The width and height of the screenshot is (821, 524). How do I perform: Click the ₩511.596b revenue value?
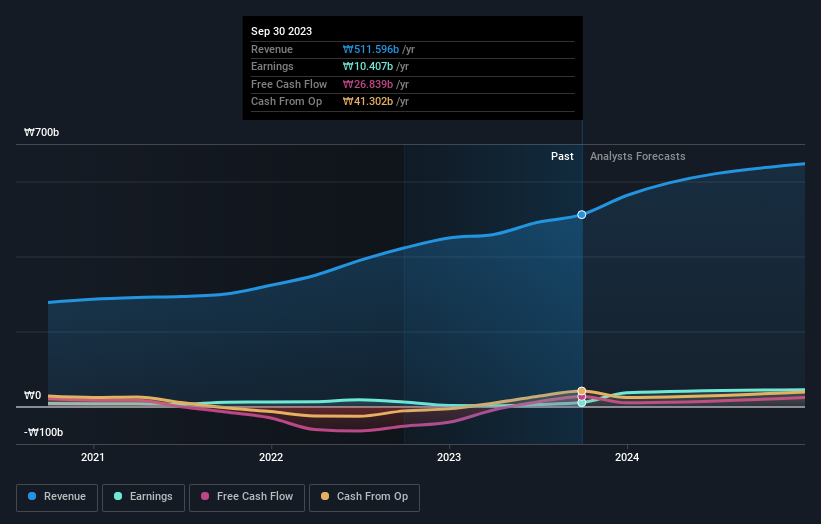click(371, 49)
